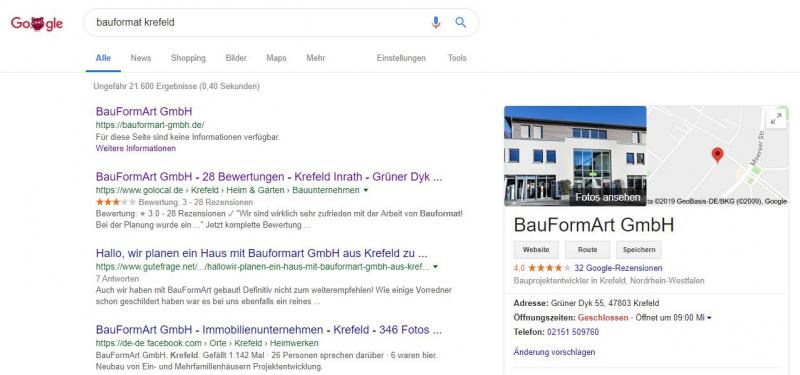
Task: Open the Mehr search menu
Action: coord(316,58)
